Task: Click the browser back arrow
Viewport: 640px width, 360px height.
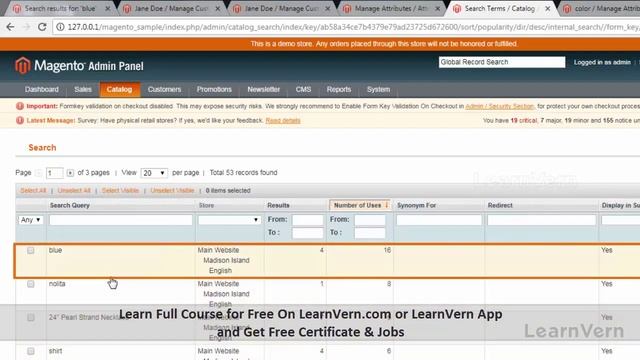Action: 10,27
